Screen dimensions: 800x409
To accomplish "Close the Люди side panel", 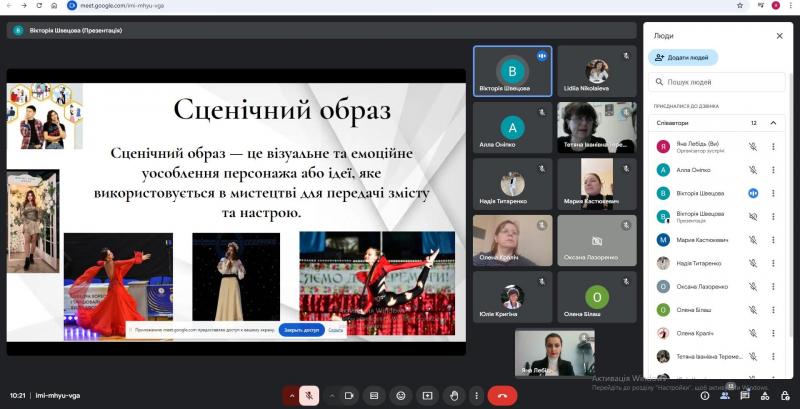I will point(780,36).
